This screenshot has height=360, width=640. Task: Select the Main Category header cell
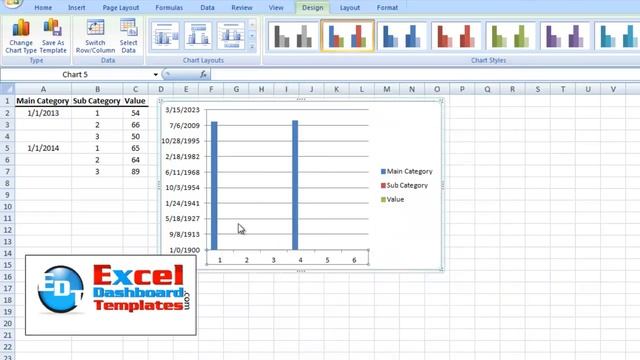pos(43,101)
